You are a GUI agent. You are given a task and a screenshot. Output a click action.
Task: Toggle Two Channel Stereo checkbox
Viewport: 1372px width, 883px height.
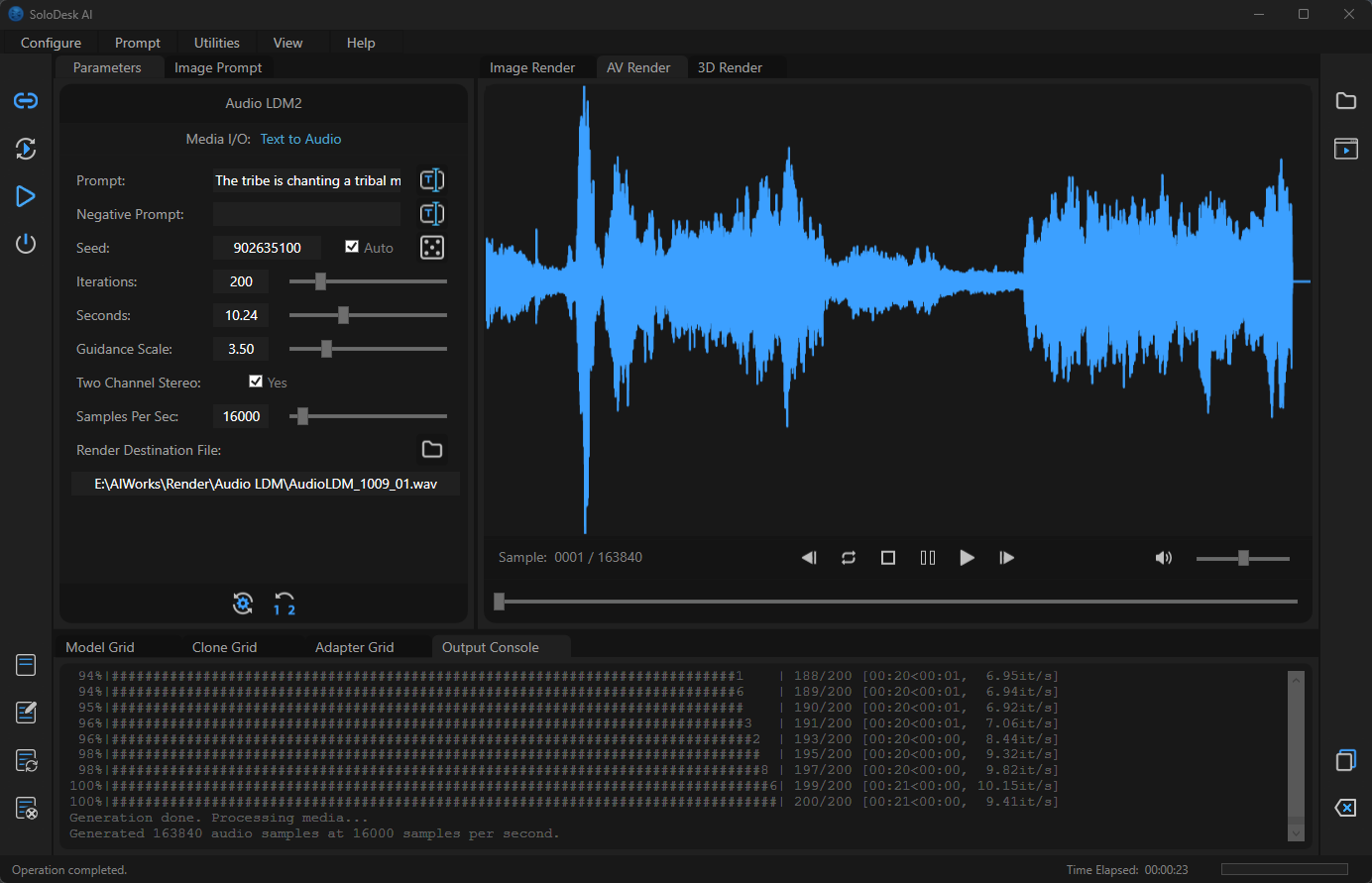[256, 382]
